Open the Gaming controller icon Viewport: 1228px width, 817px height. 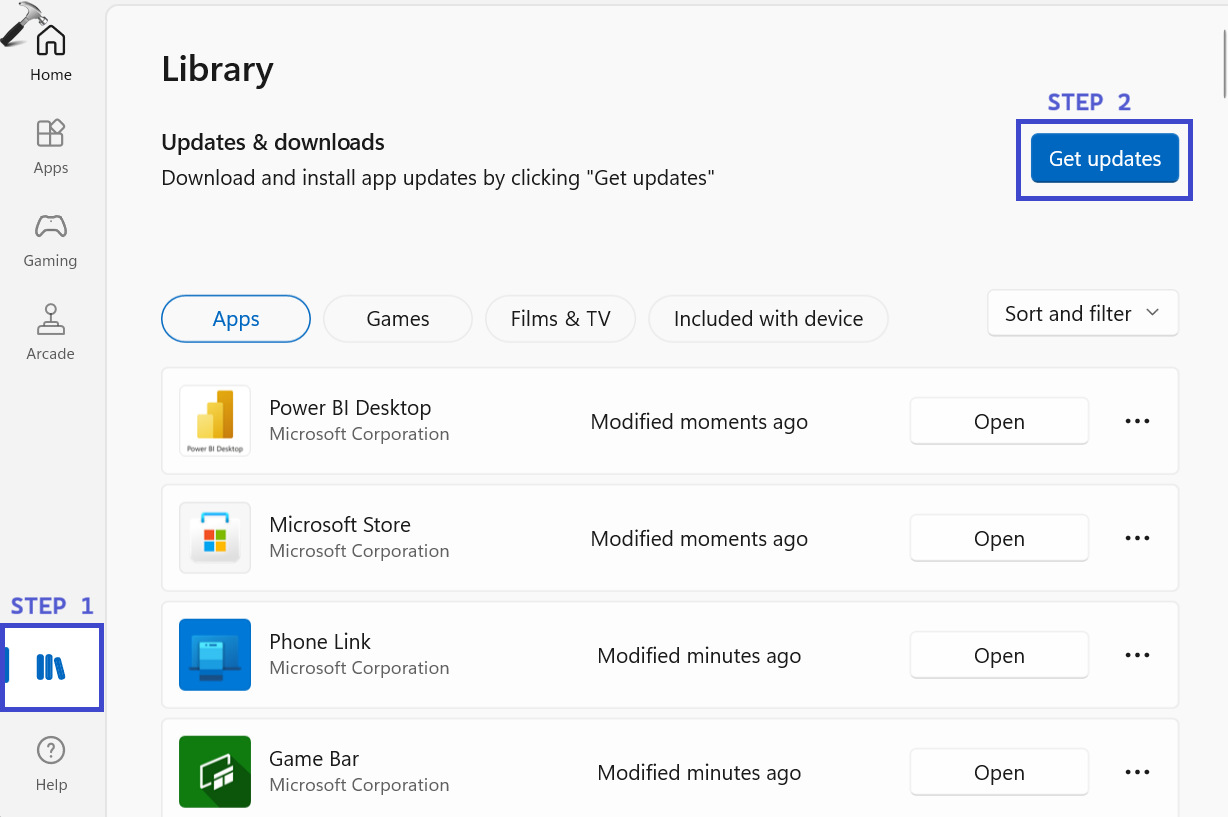(x=50, y=226)
